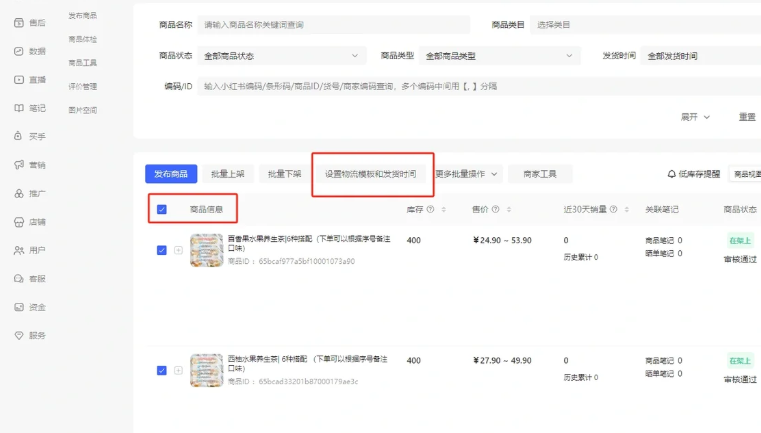Viewport: 761px width, 433px height.
Task: Click the 编码/ID input field
Action: (479, 86)
